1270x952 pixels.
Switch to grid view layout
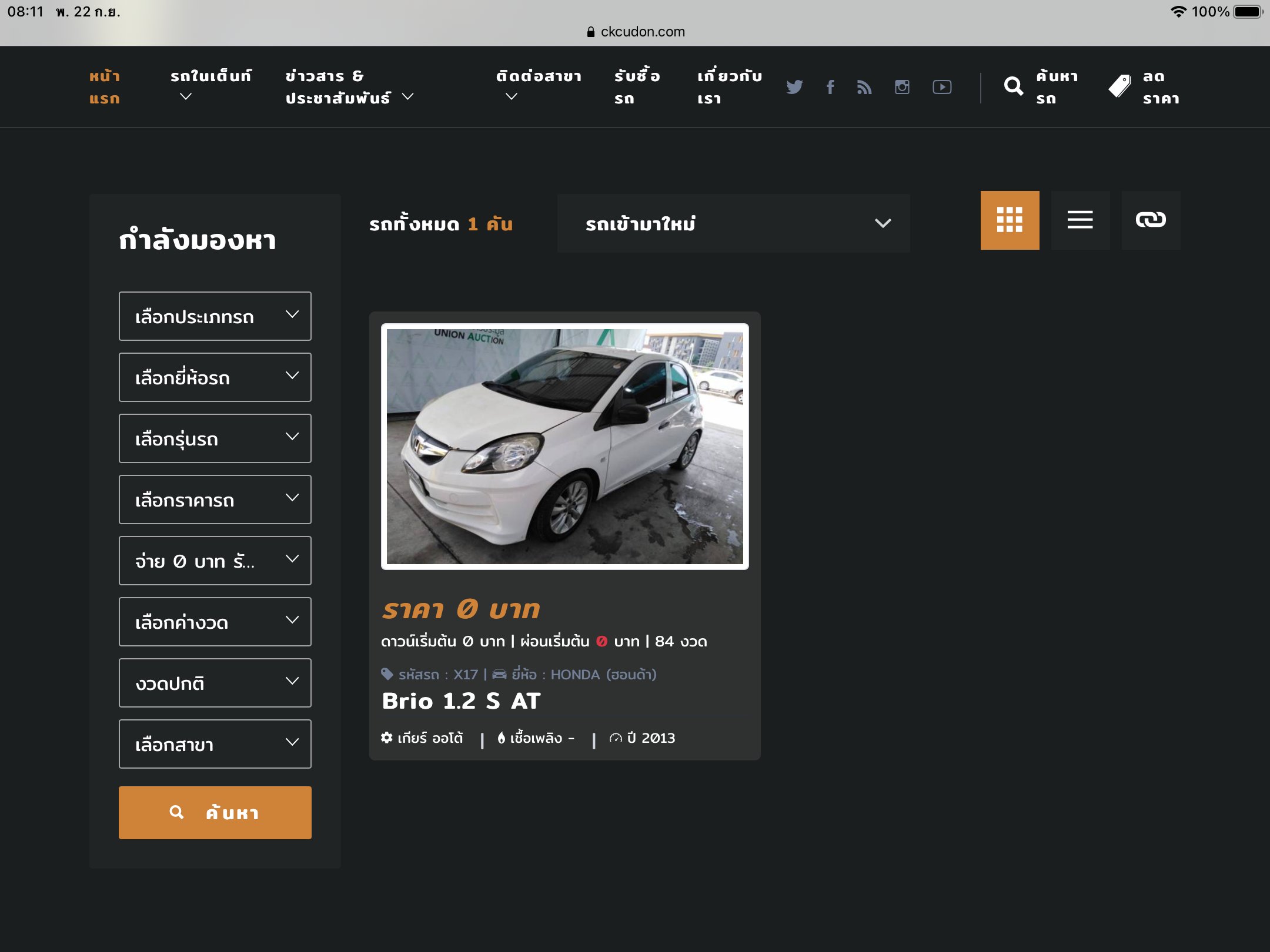click(x=1010, y=220)
